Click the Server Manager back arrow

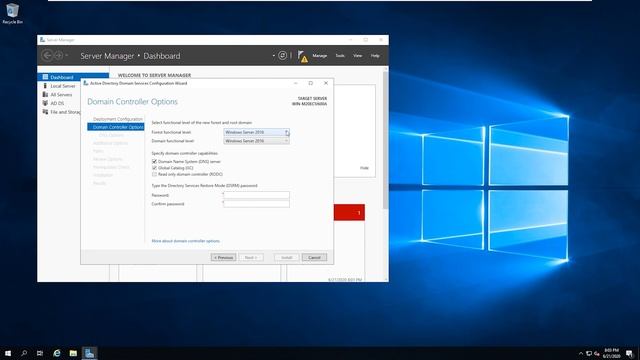tap(47, 56)
